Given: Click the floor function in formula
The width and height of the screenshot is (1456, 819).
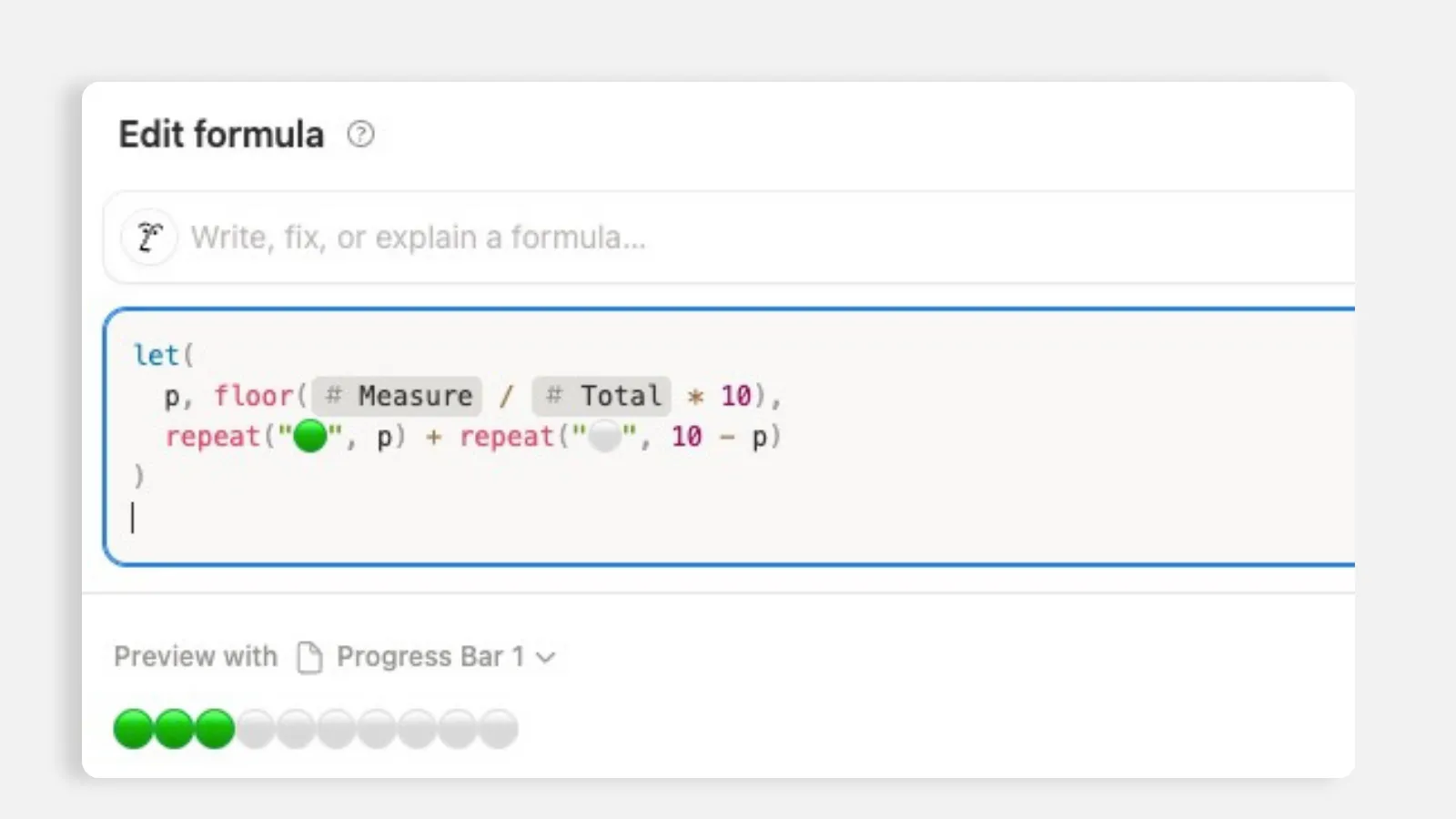Looking at the screenshot, I should [x=253, y=396].
